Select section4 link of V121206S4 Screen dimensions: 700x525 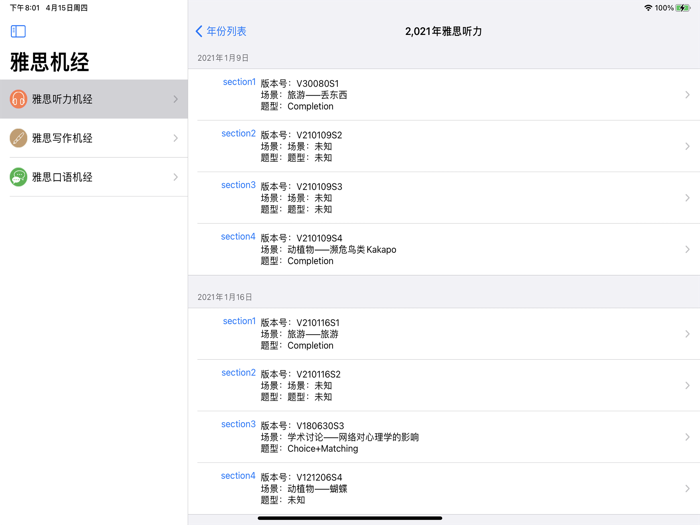click(x=238, y=476)
